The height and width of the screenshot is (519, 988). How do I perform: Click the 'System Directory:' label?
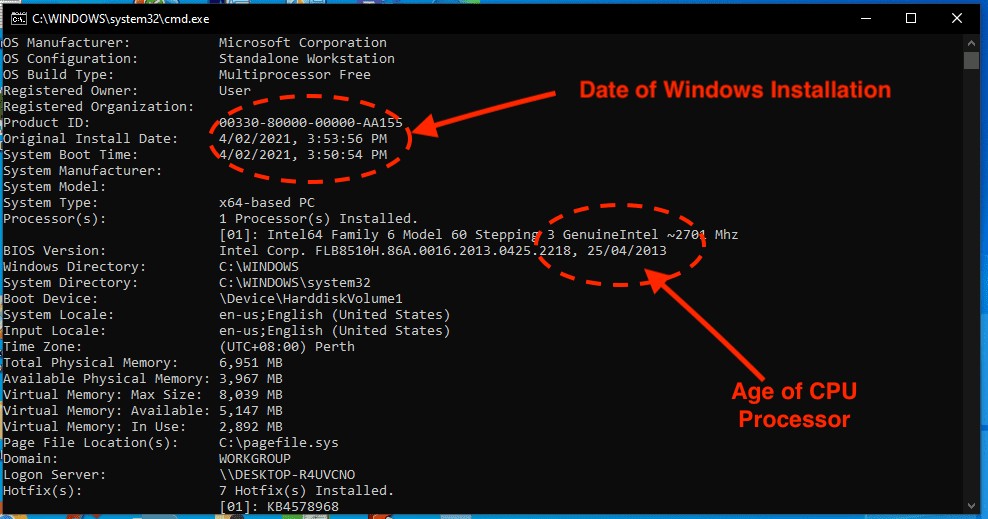pyautogui.click(x=70, y=283)
